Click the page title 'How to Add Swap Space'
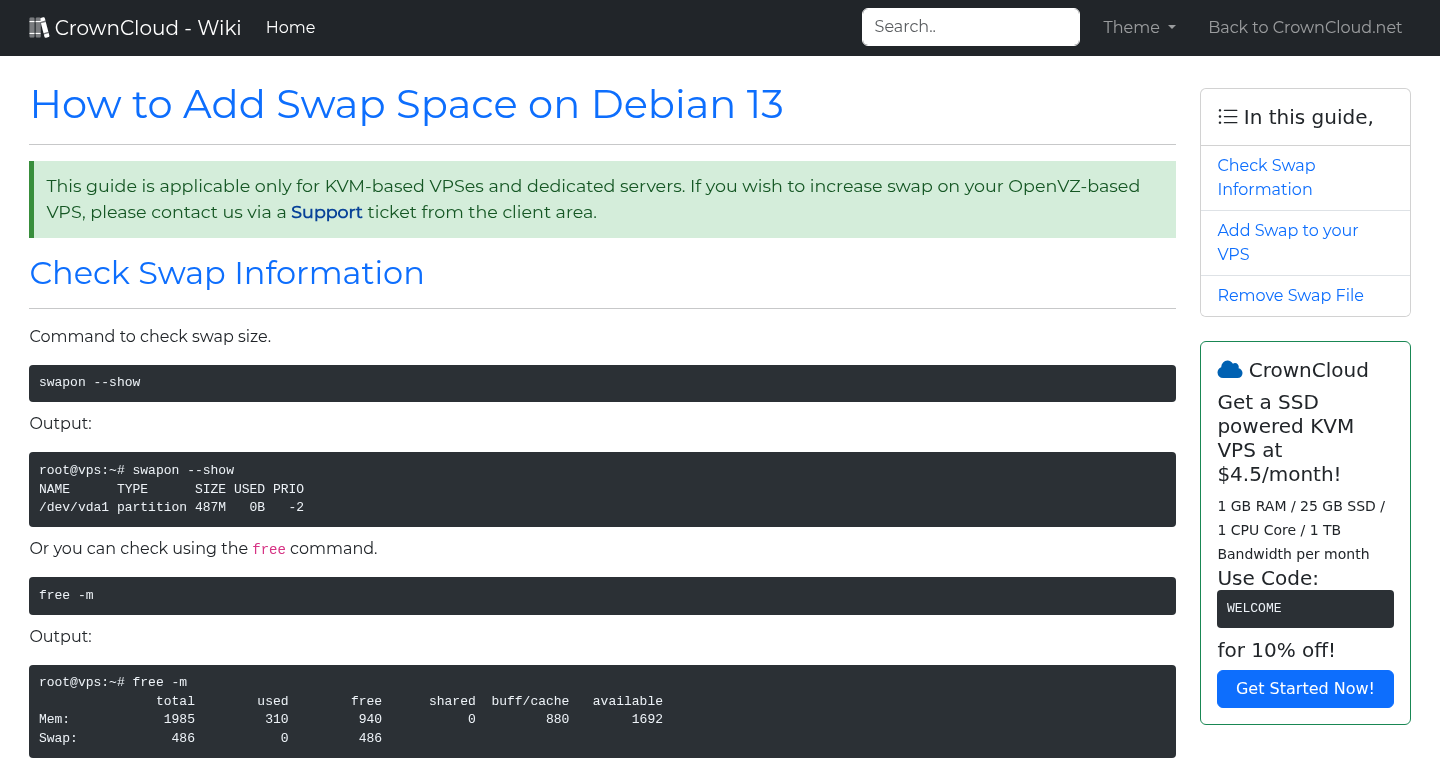Screen dimensions: 1440x761 click(x=406, y=104)
